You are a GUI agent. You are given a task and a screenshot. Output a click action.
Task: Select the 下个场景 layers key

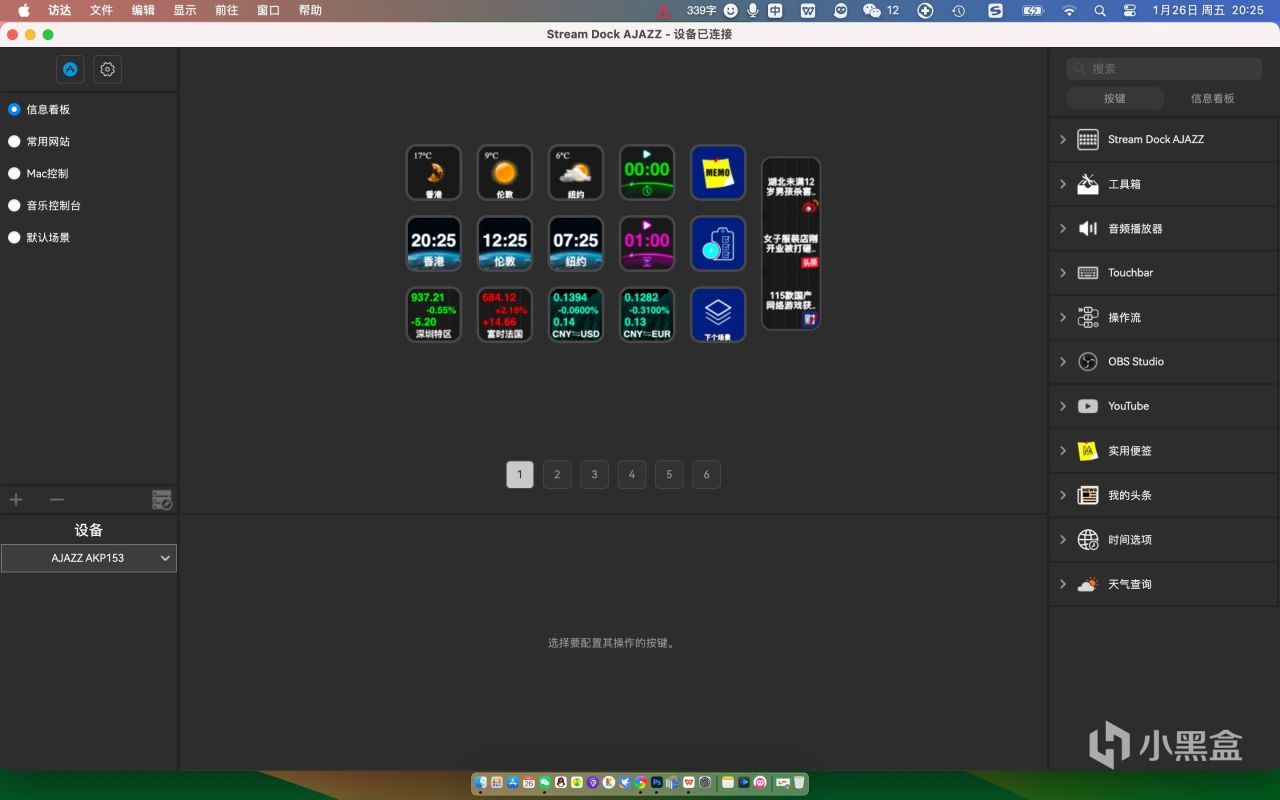click(x=718, y=315)
